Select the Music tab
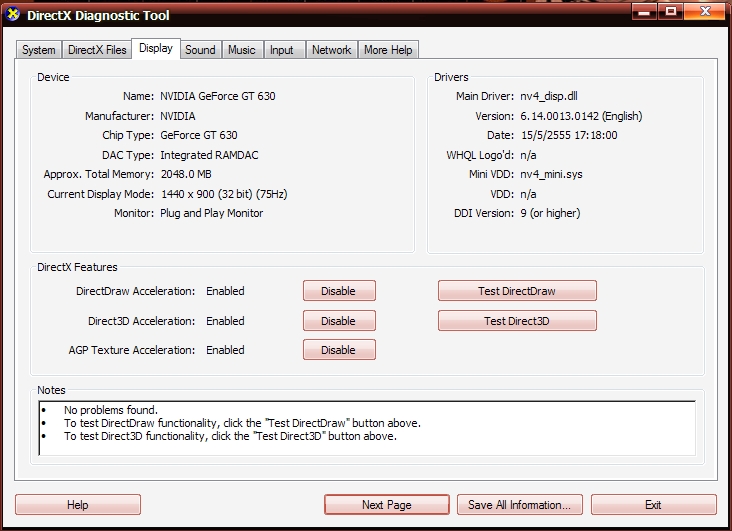The image size is (732, 531). [x=242, y=50]
